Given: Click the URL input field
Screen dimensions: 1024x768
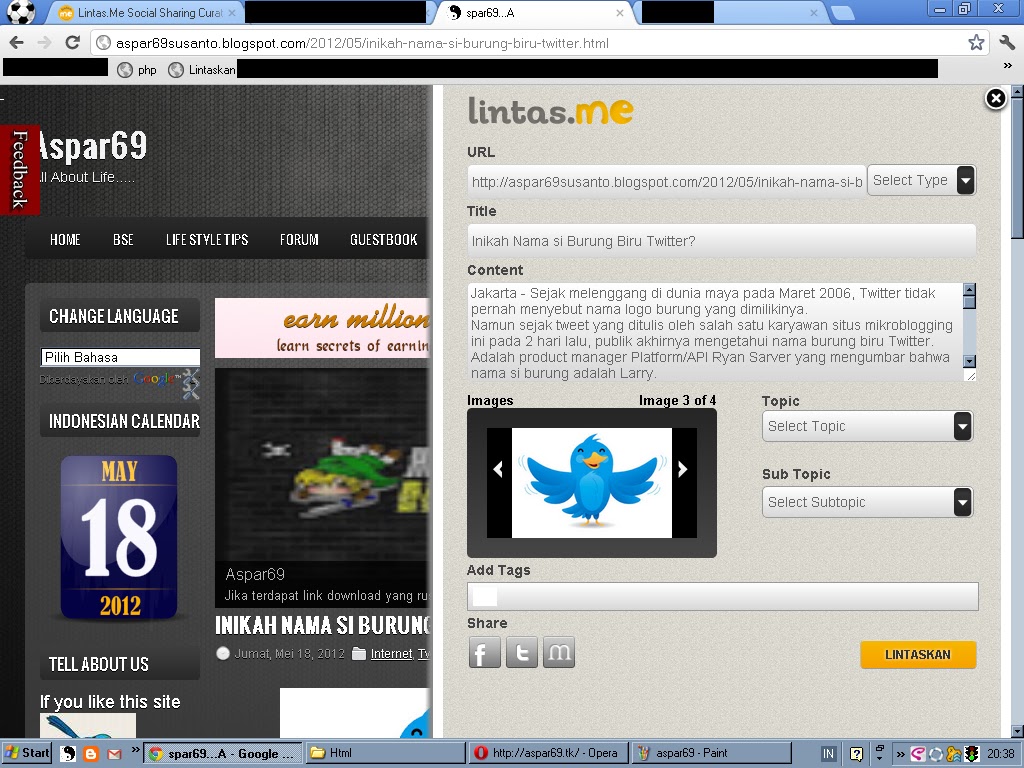Looking at the screenshot, I should tap(666, 182).
